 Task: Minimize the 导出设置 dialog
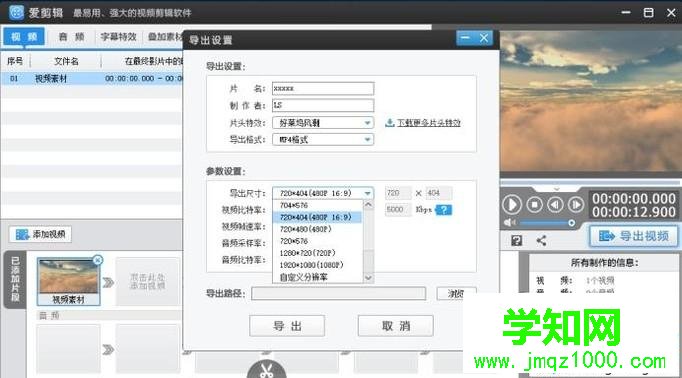pos(465,38)
